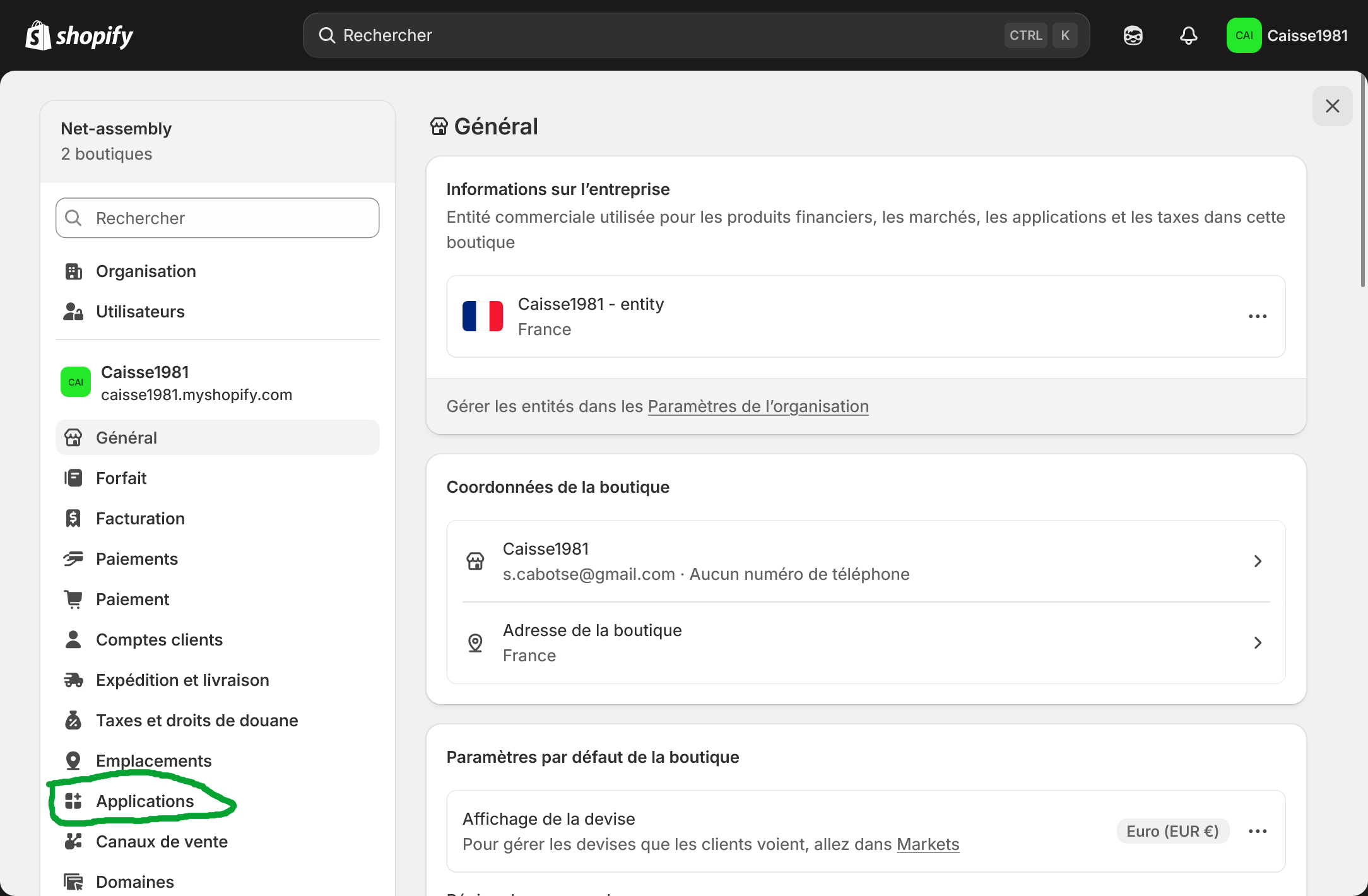Click the Emplacements pin icon
This screenshot has height=896, width=1368.
coord(73,761)
